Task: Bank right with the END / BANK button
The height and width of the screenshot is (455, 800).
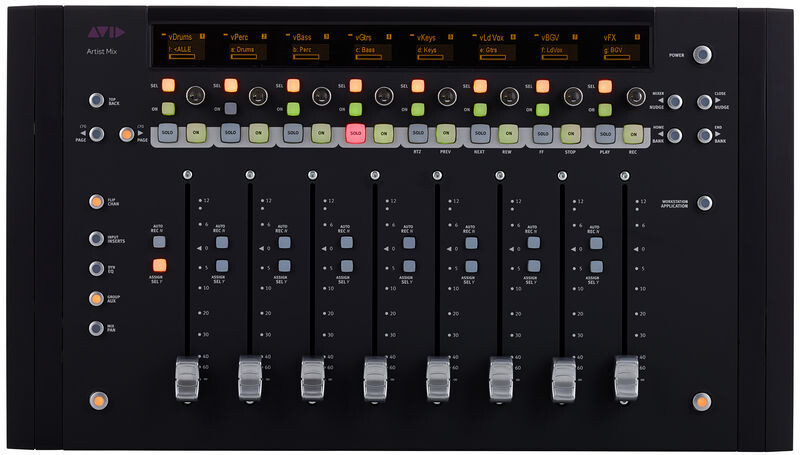Action: (705, 135)
